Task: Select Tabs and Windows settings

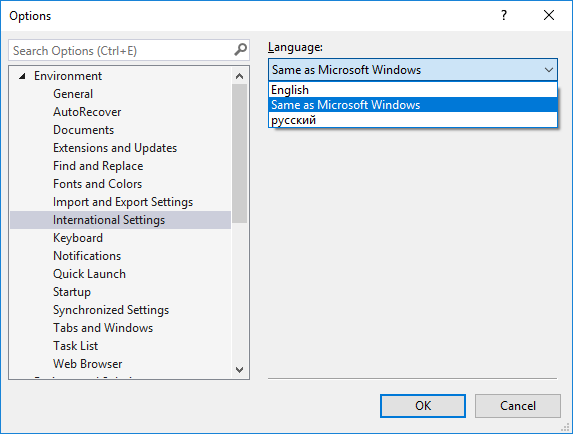Action: tap(103, 328)
